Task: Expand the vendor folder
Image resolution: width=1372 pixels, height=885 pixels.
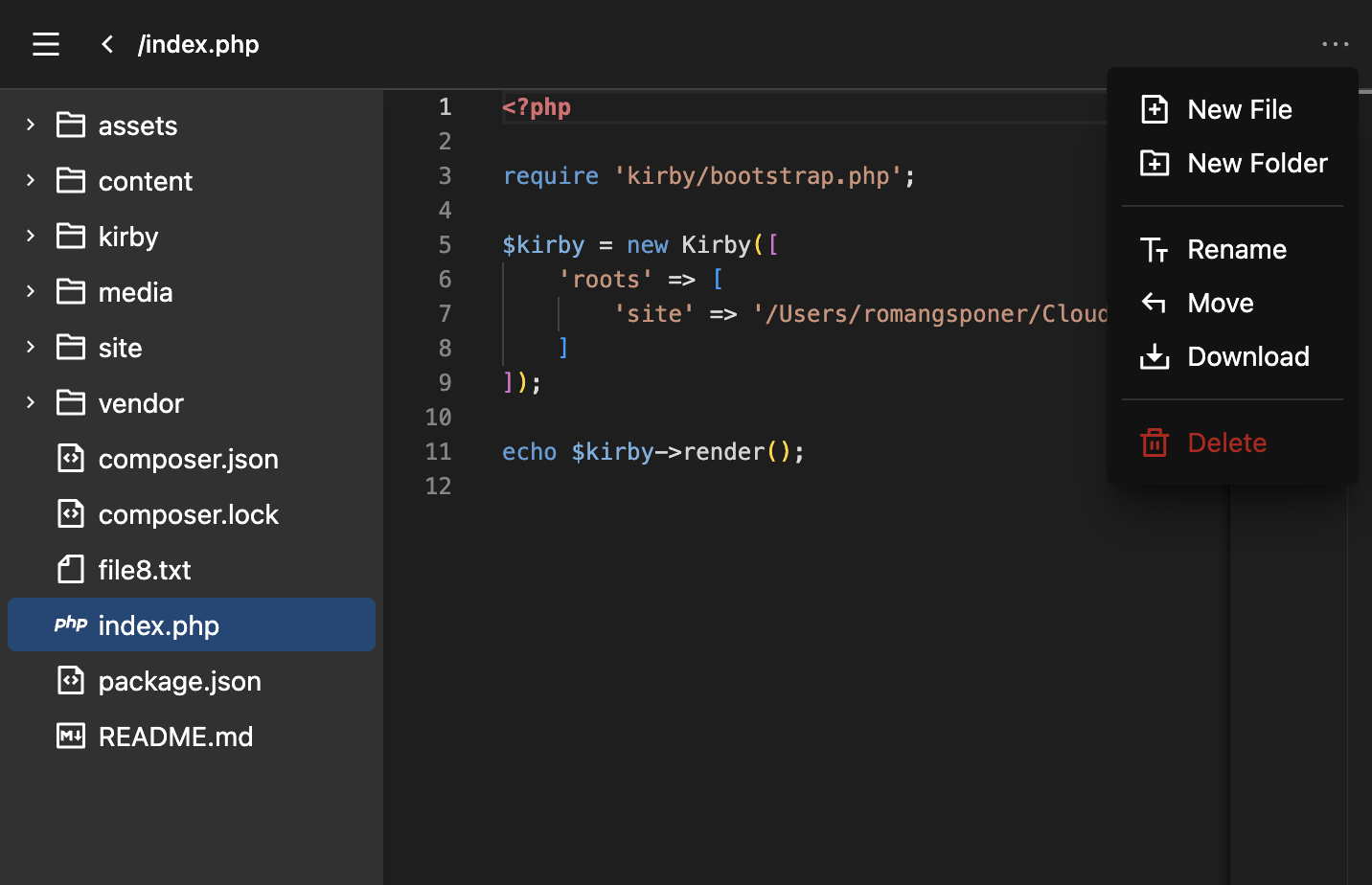Action: coord(29,403)
